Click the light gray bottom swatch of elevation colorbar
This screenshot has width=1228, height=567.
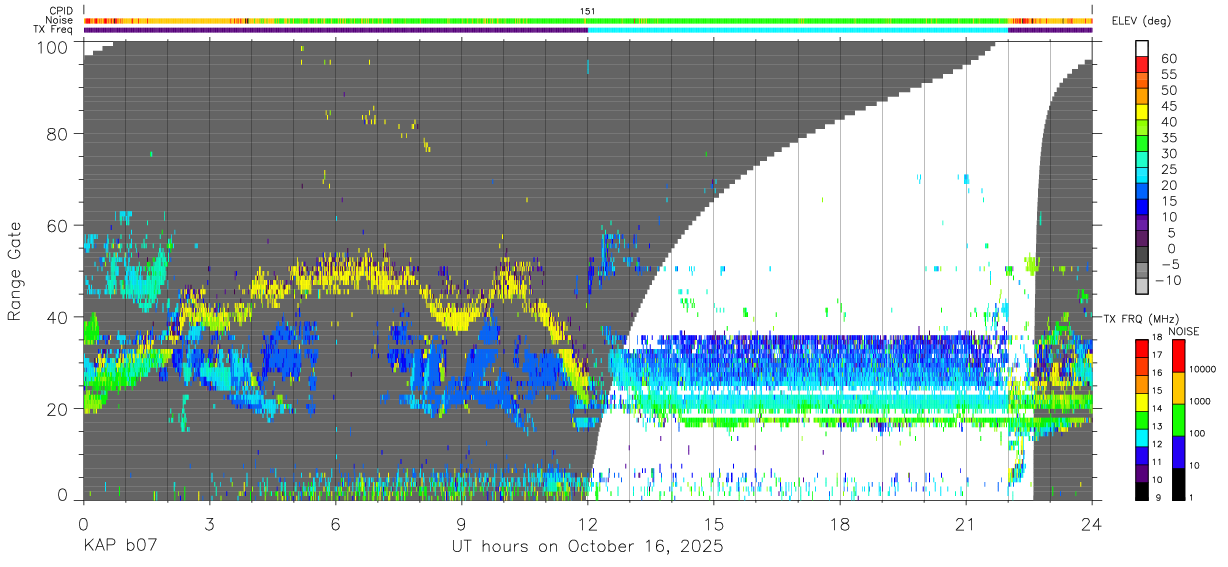pos(1142,287)
